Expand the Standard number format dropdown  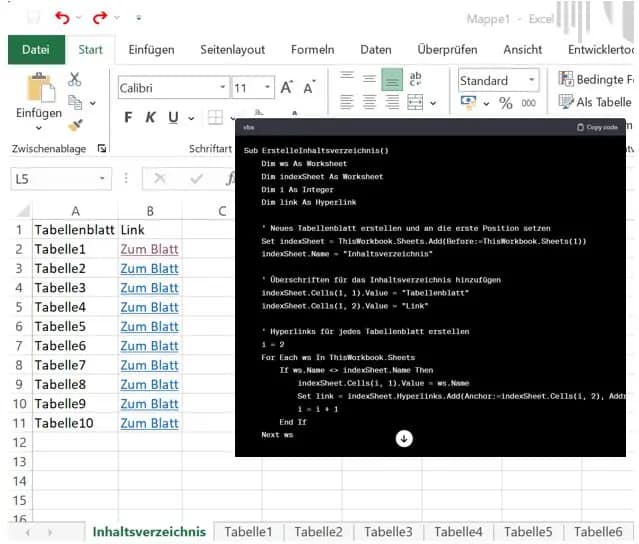[531, 80]
